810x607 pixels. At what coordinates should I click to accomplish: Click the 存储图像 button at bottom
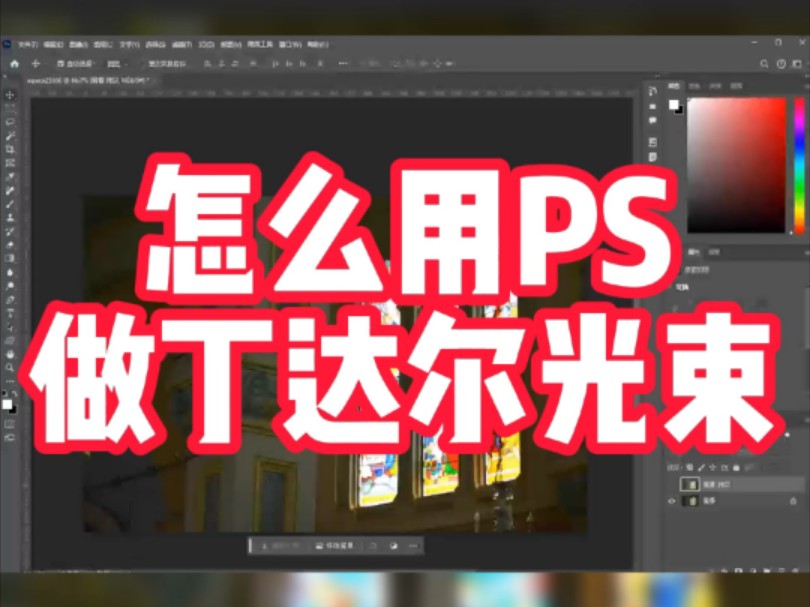[x=334, y=547]
